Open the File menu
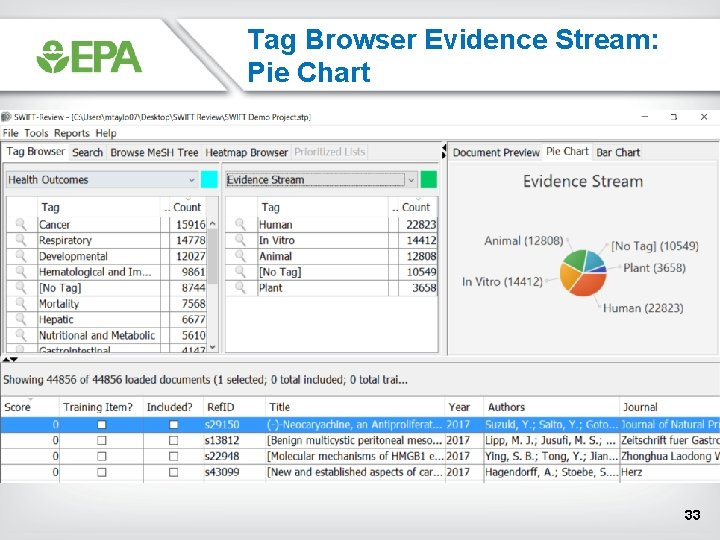 [11, 133]
